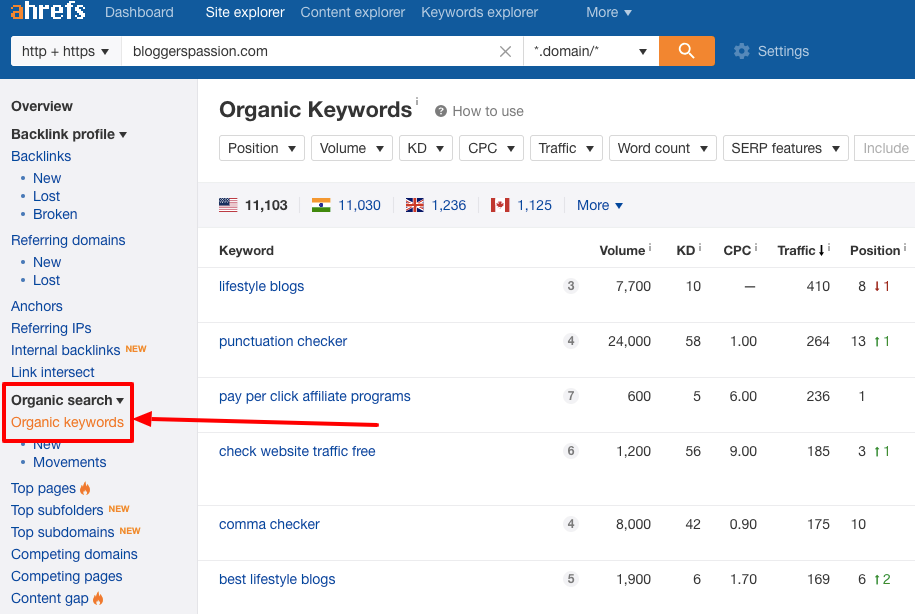The height and width of the screenshot is (614, 915).
Task: Click the orange search magnifier button
Action: pos(687,51)
